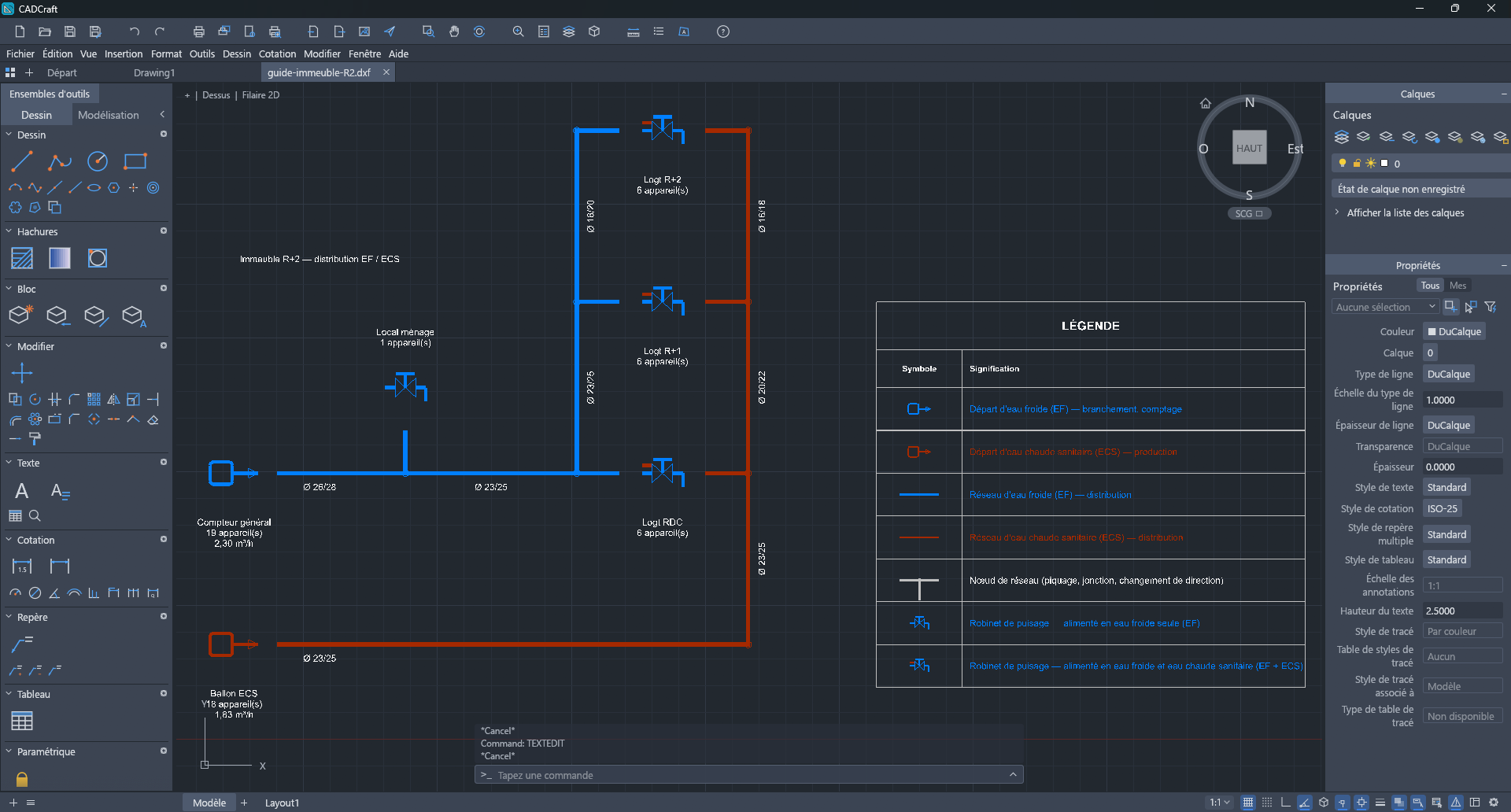
Task: Select the Gradient fill tool
Action: click(60, 258)
